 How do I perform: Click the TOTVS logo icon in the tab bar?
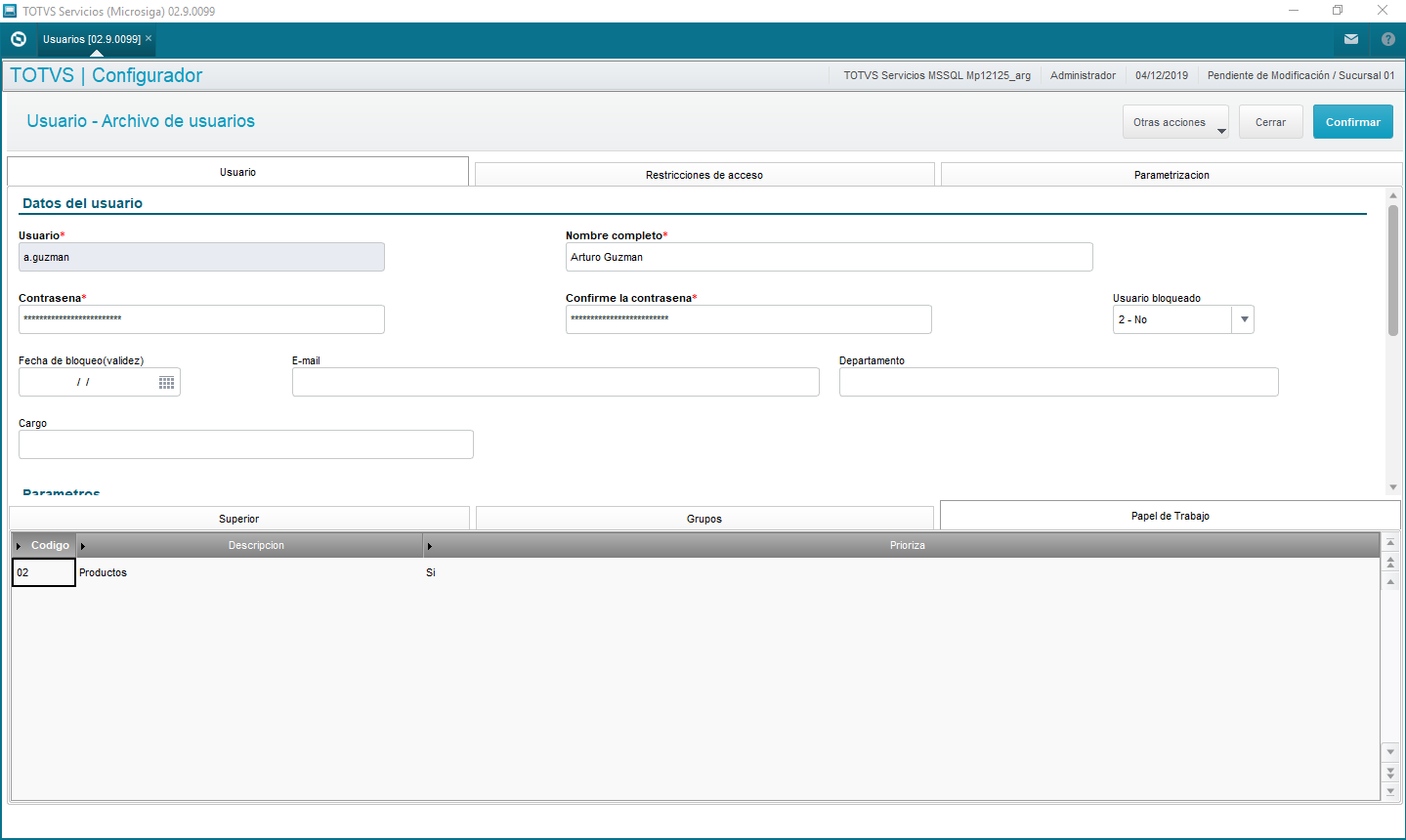point(19,39)
